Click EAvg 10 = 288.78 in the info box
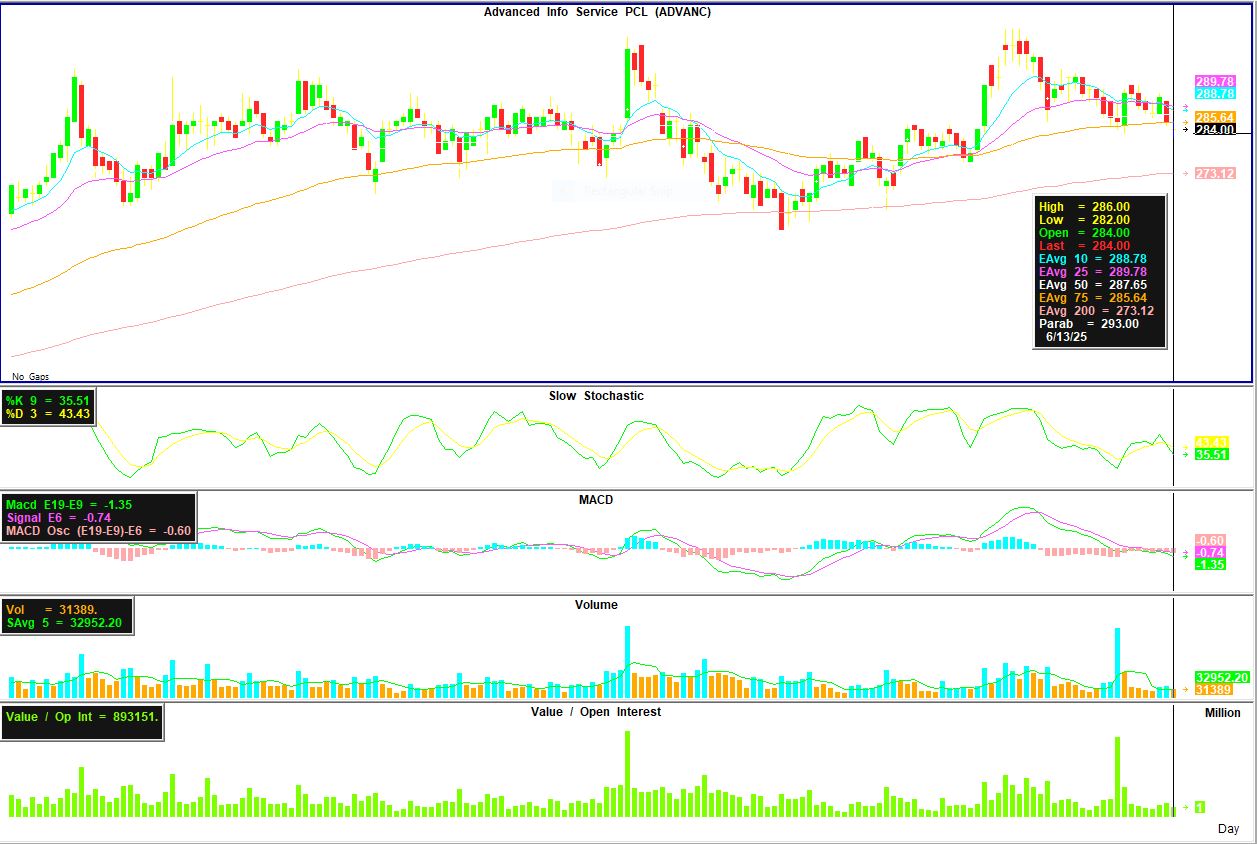1257x844 pixels. point(1092,259)
